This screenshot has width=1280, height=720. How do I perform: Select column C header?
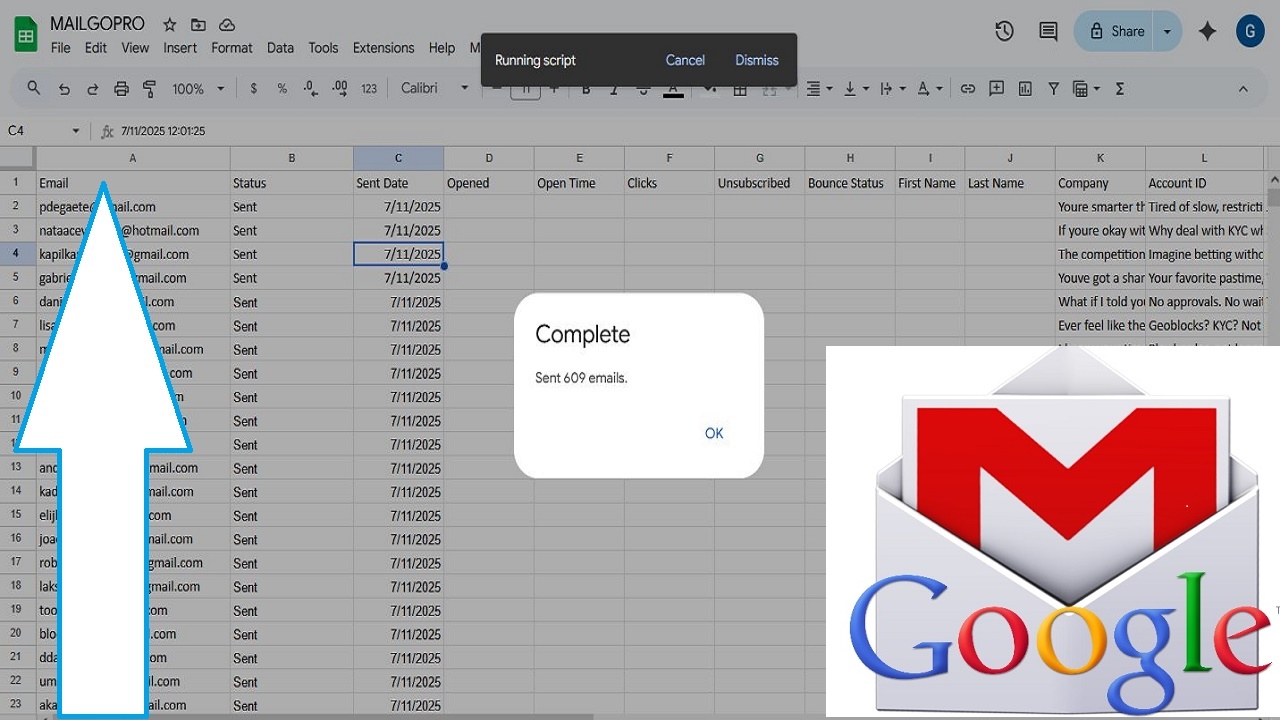[x=398, y=158]
